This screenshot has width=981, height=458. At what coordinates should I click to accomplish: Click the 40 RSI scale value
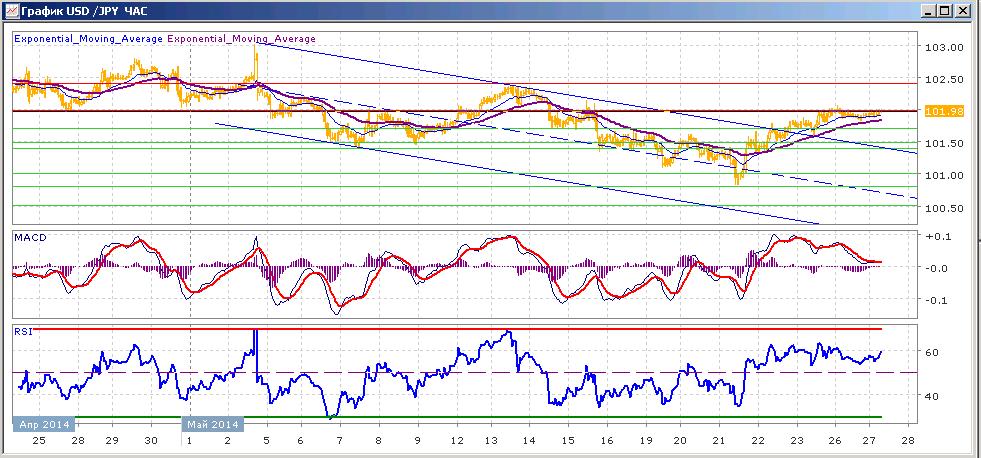(x=932, y=396)
